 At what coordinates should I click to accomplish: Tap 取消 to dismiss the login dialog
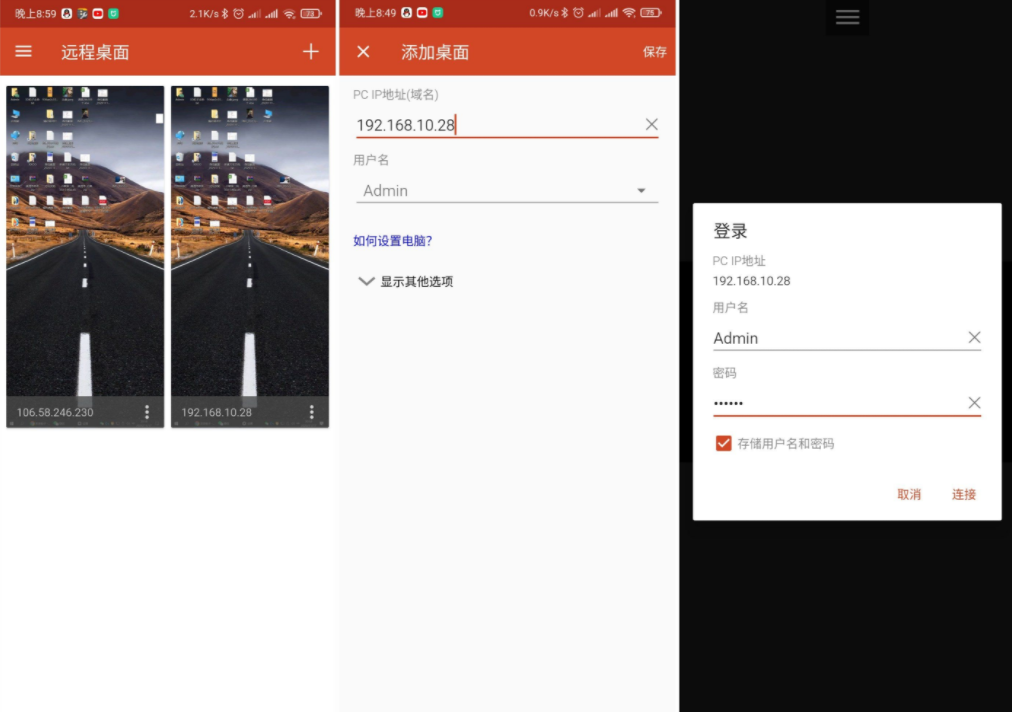(x=908, y=494)
